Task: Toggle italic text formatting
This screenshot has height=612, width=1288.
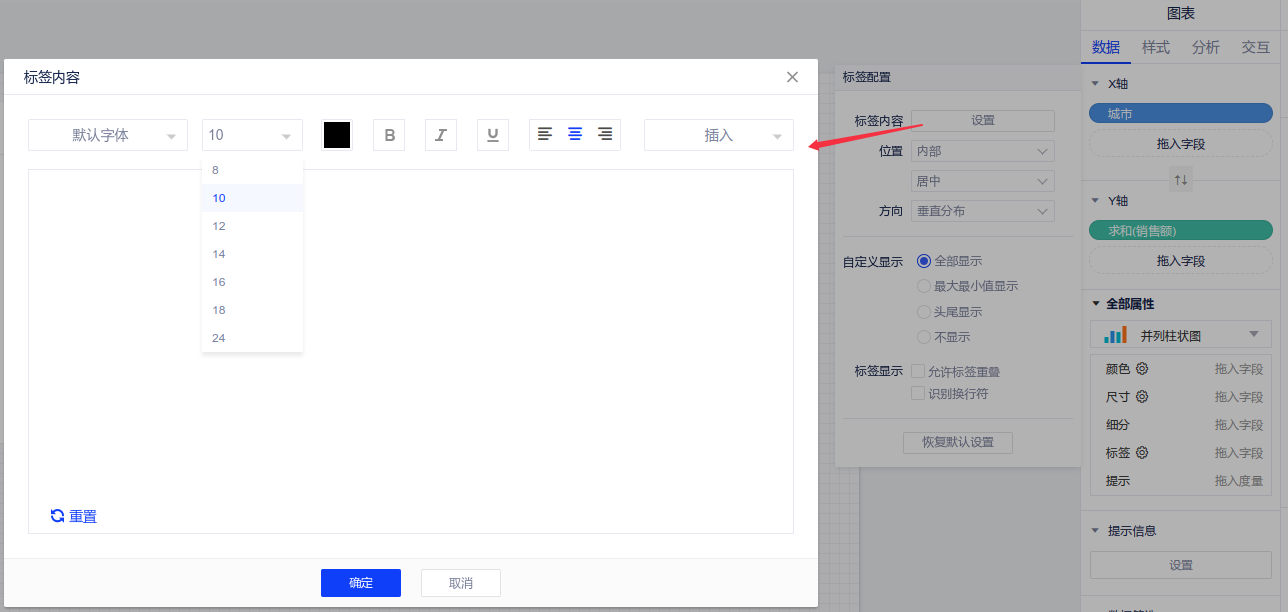Action: tap(441, 135)
